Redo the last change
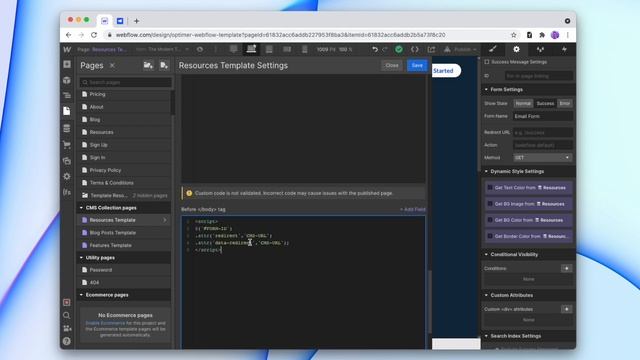This screenshot has width=640, height=360. [x=384, y=49]
